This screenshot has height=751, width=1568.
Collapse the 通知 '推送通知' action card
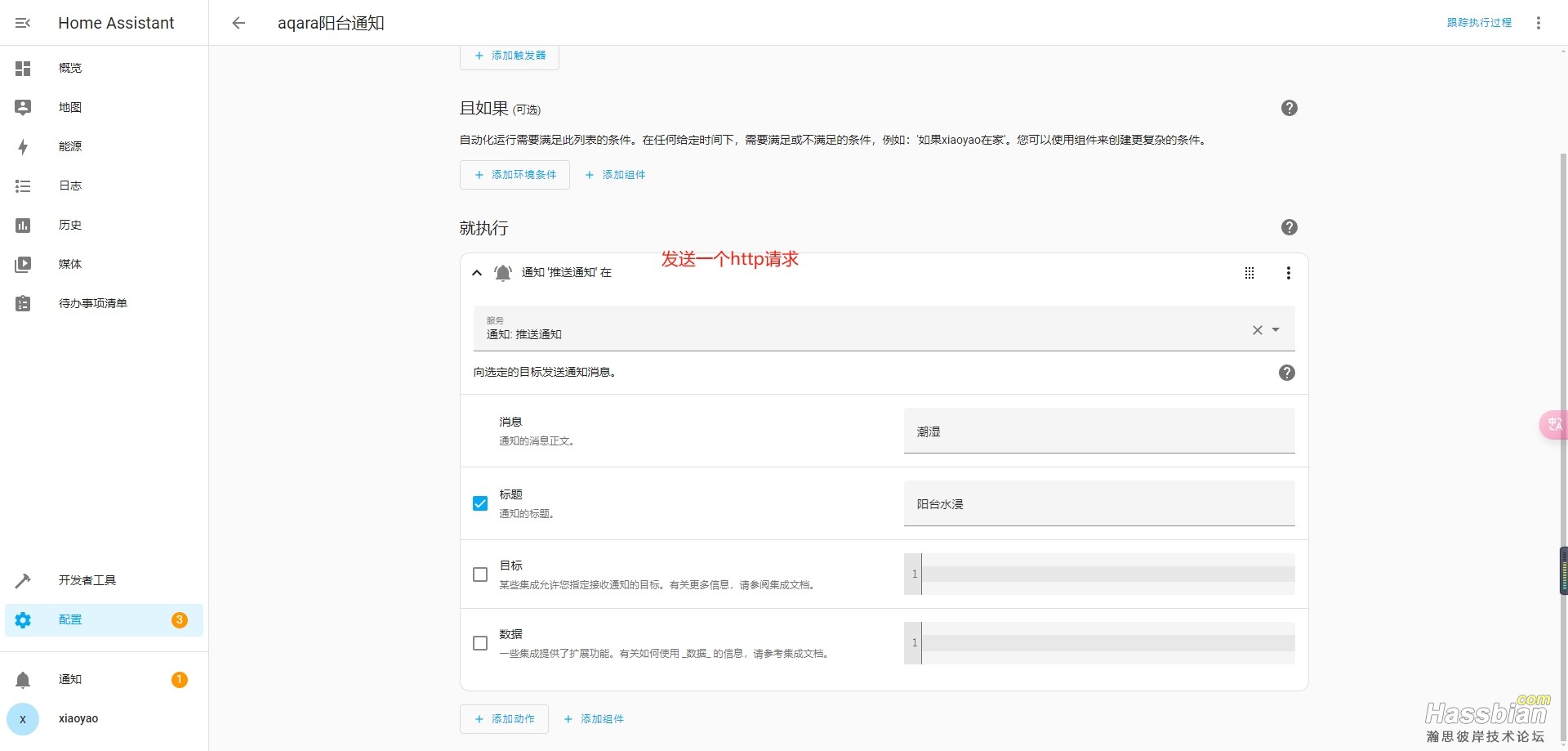tap(477, 273)
